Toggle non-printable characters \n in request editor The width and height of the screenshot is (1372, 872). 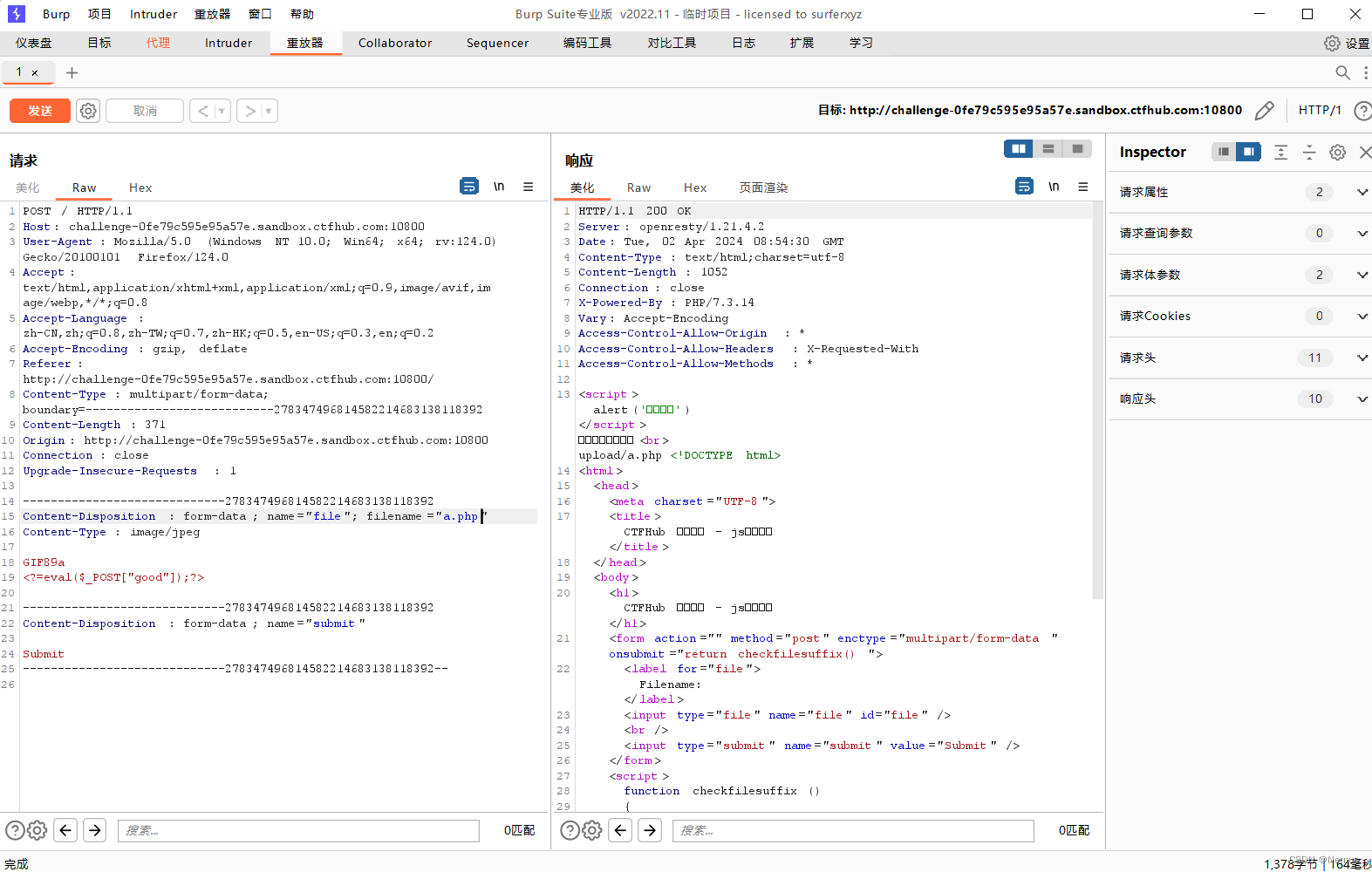499,186
